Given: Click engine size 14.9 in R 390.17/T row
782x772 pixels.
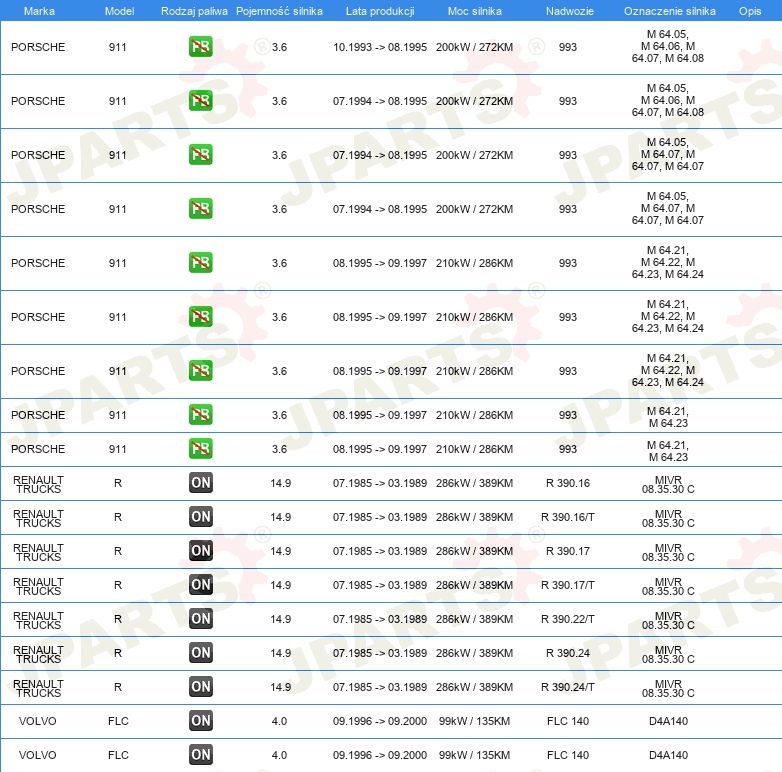Looking at the screenshot, I should (x=280, y=585).
